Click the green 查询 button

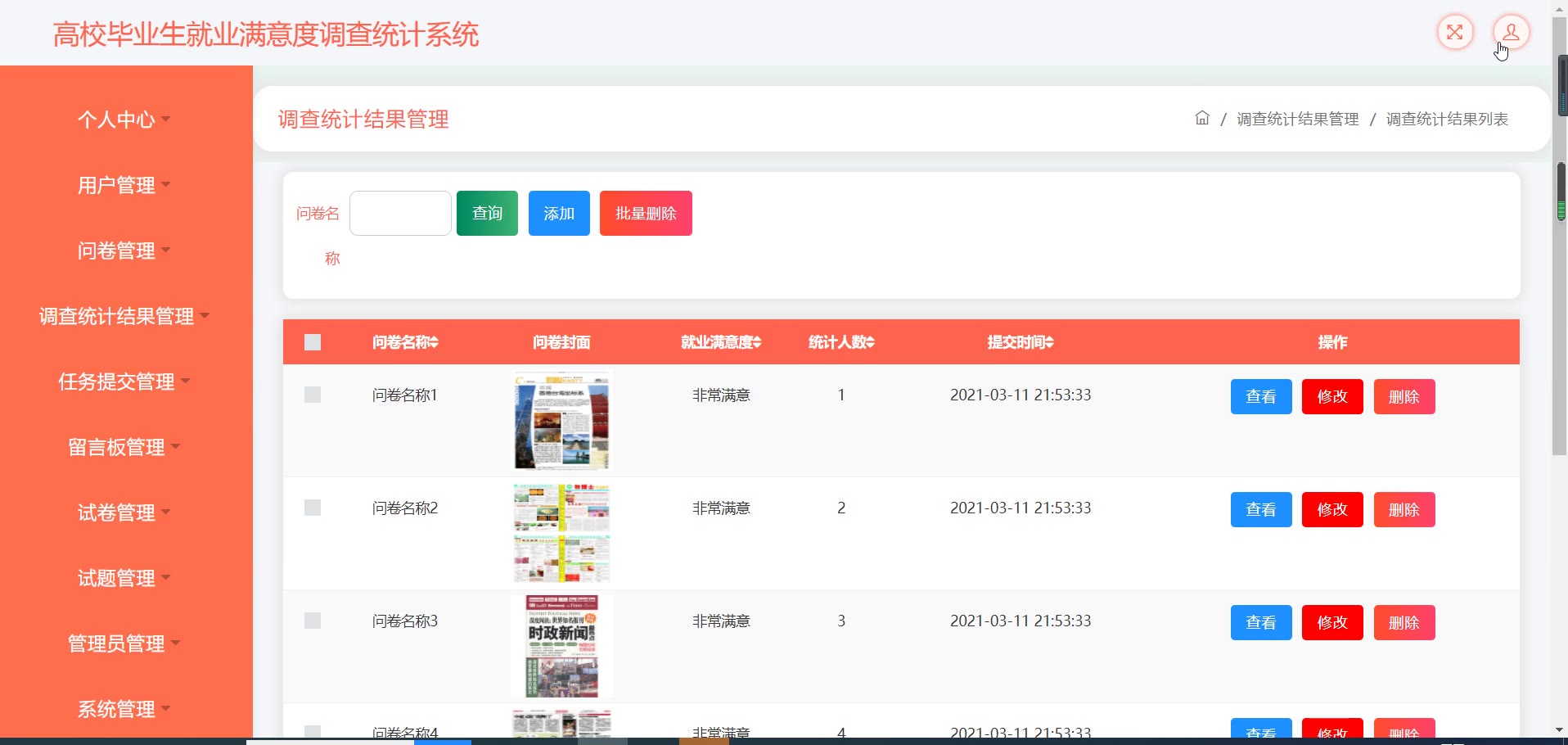(487, 213)
